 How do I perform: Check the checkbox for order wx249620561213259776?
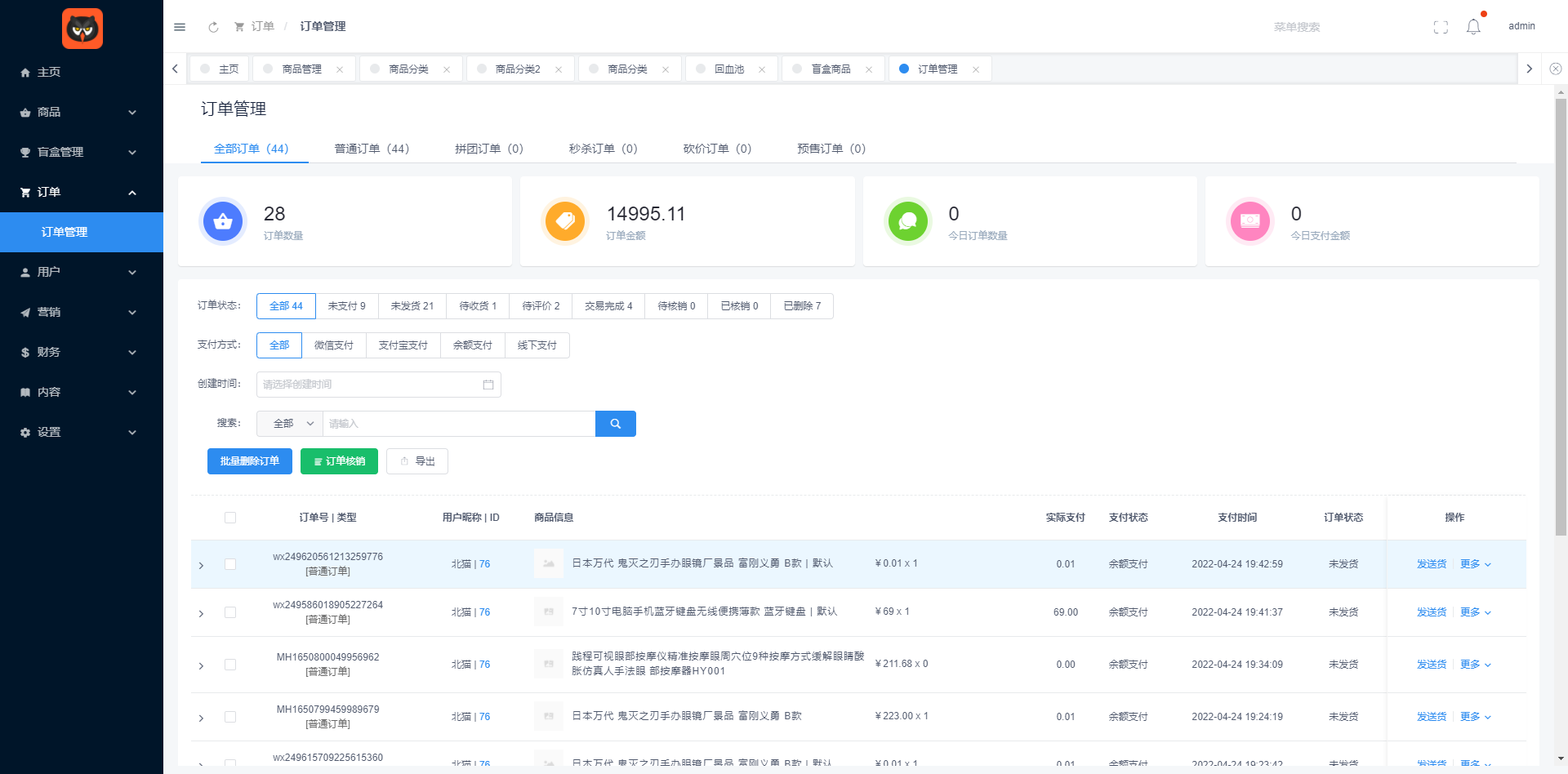(230, 563)
